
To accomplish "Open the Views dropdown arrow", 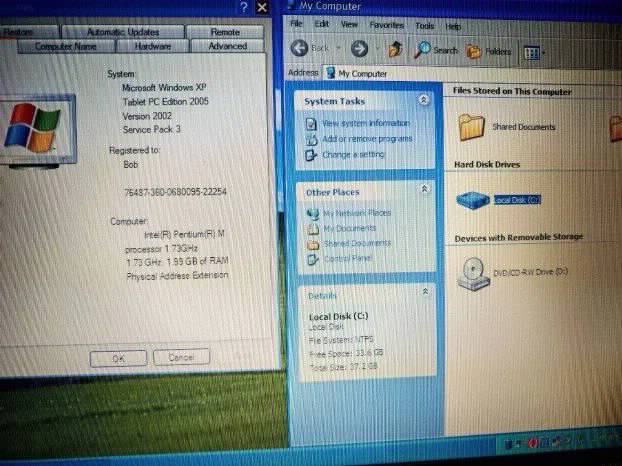I will (x=543, y=53).
